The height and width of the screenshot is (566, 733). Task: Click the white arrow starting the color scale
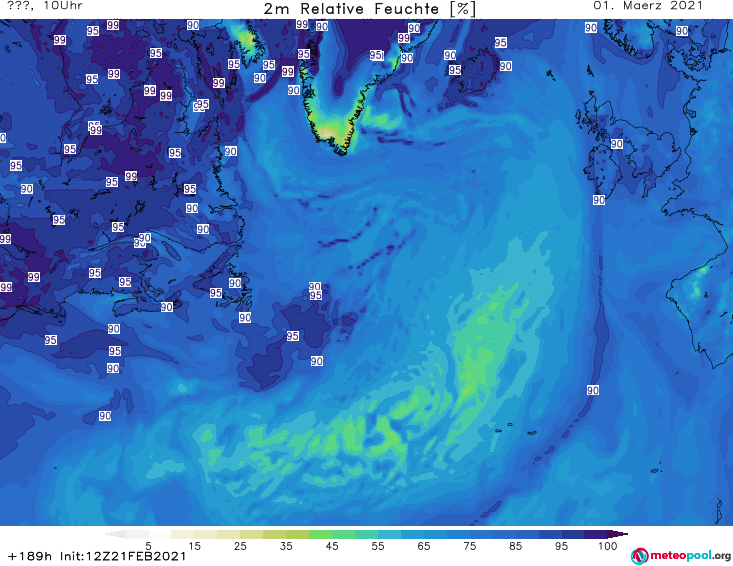(115, 534)
